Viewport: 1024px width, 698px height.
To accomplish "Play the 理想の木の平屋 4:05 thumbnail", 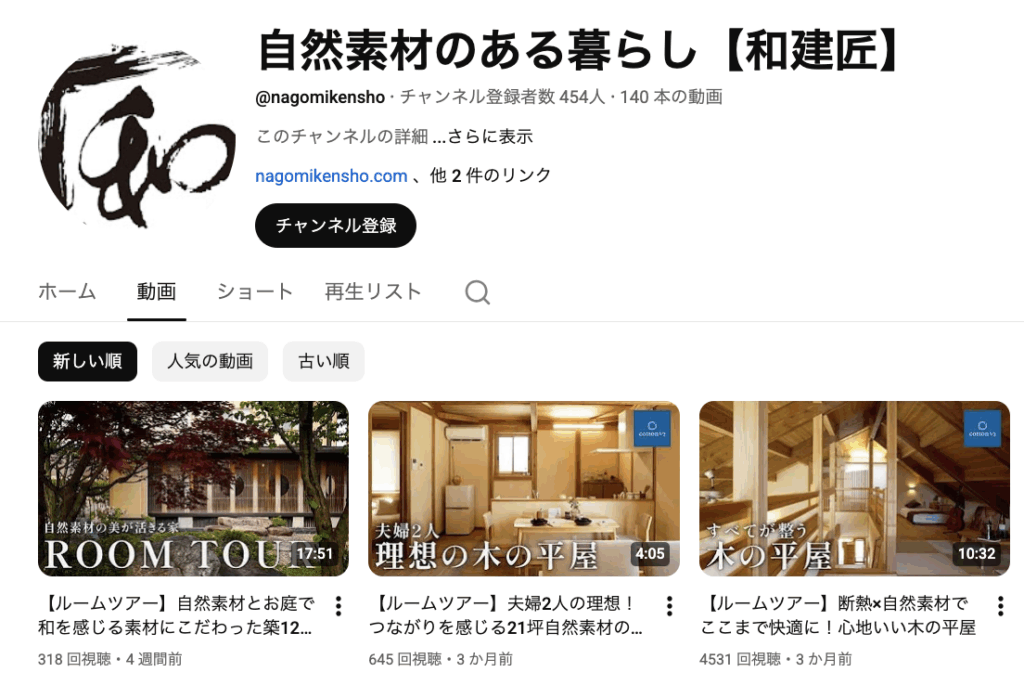I will (524, 488).
